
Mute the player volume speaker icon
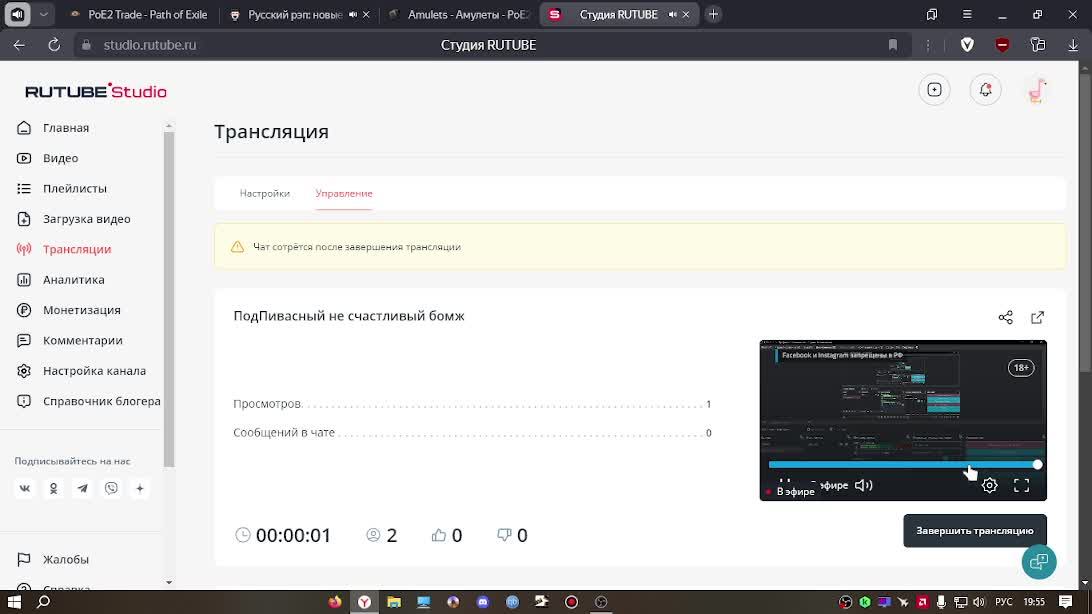tap(864, 485)
